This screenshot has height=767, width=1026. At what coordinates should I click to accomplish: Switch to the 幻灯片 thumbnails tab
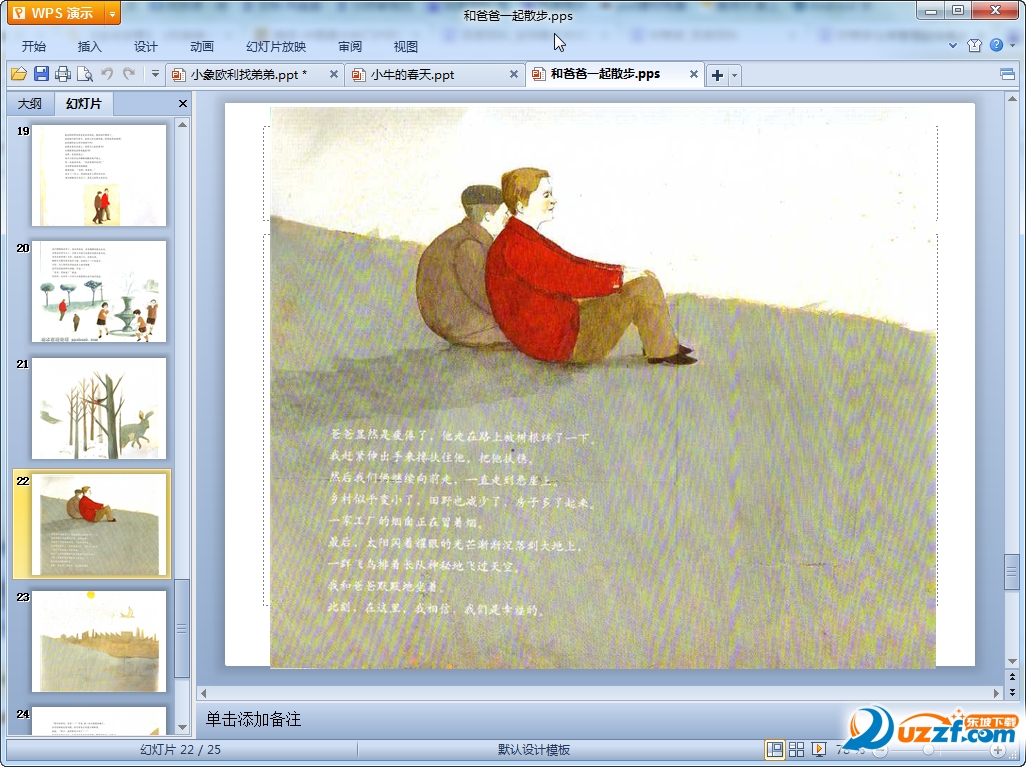point(84,103)
